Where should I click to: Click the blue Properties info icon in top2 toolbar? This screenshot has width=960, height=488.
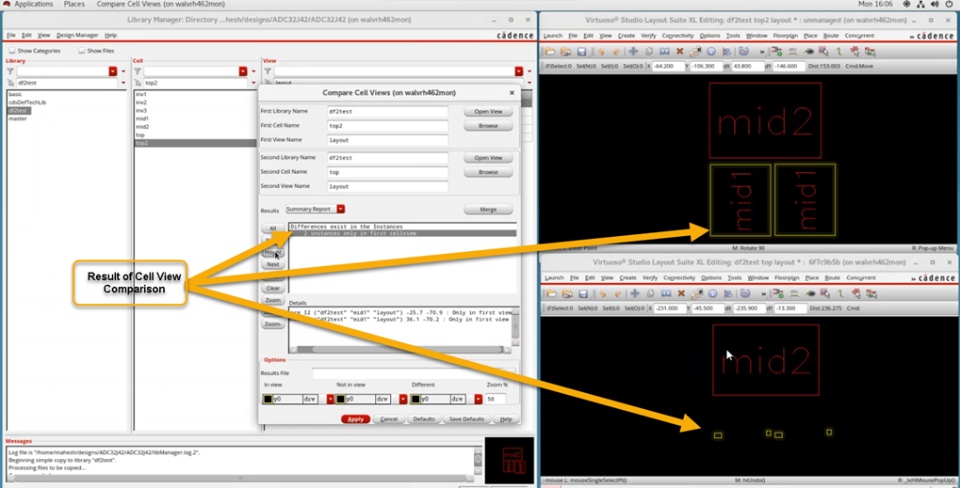(x=711, y=51)
